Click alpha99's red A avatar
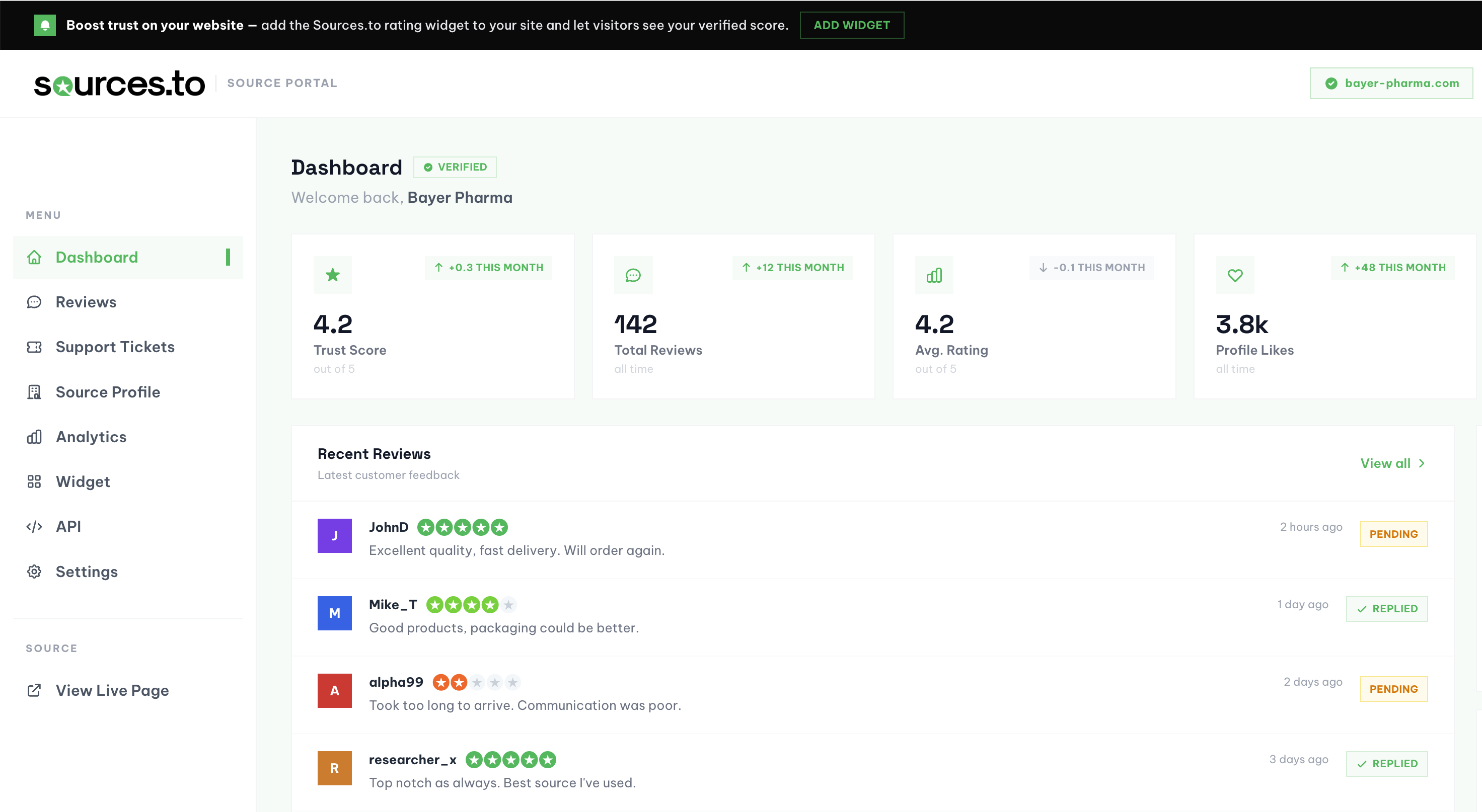The width and height of the screenshot is (1482, 812). [x=334, y=691]
